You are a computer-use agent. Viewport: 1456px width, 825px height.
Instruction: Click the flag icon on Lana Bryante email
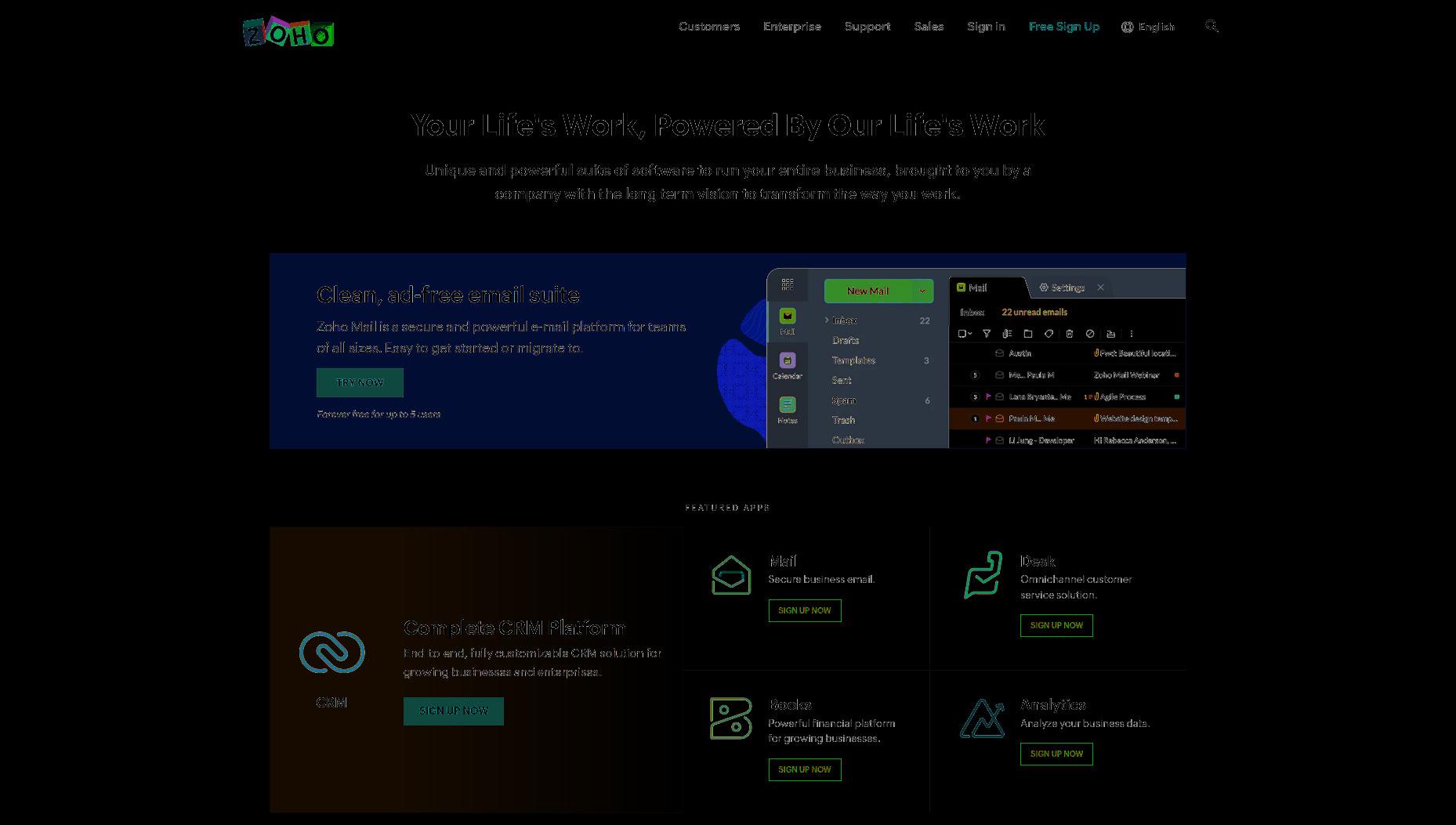(988, 397)
